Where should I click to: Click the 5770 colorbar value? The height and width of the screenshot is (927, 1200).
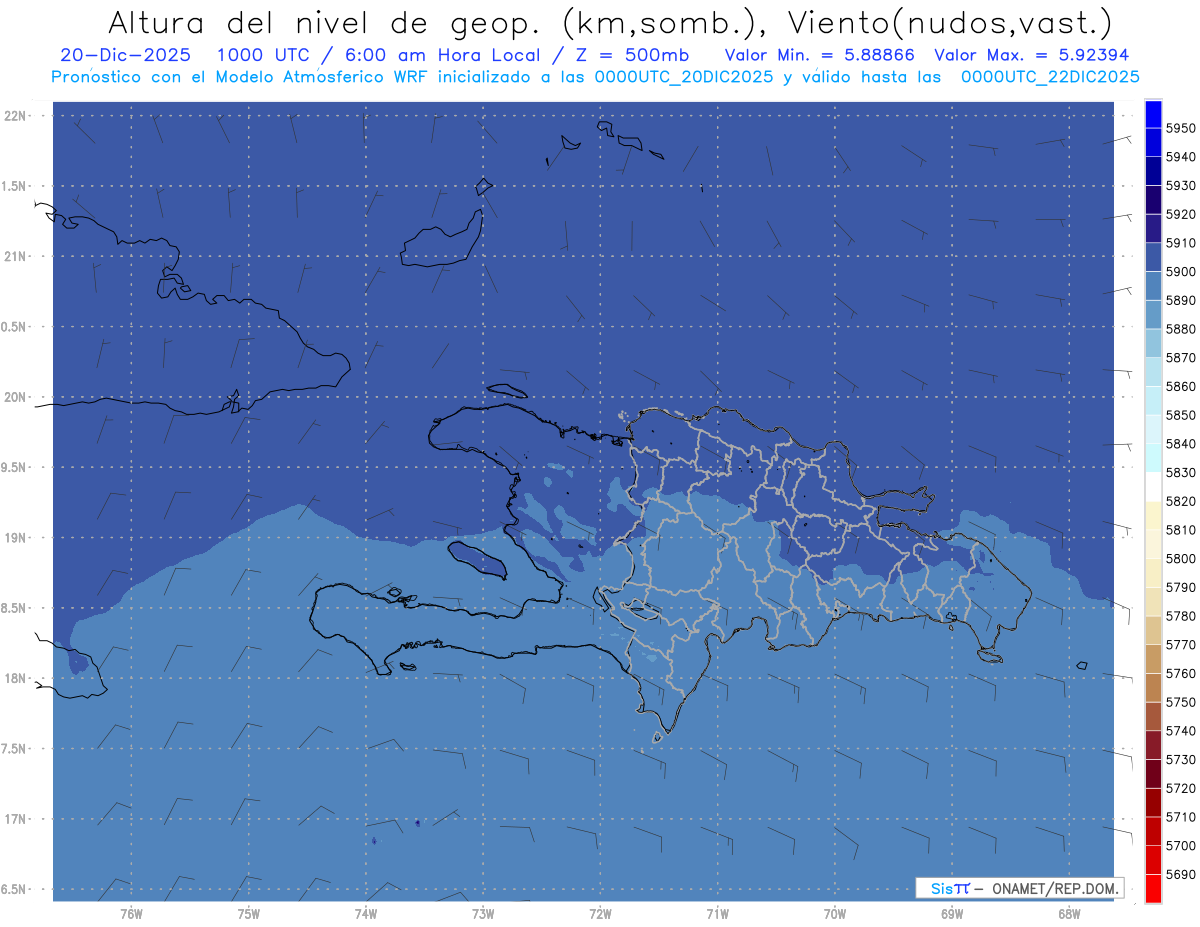pyautogui.click(x=1180, y=645)
